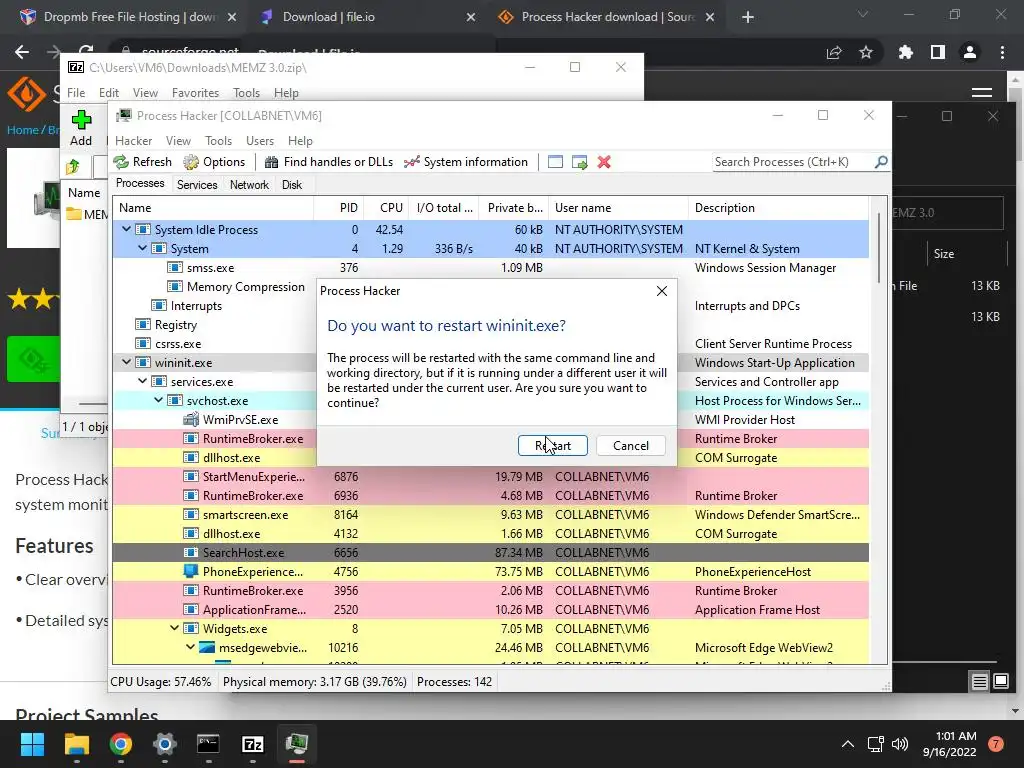Select the Processes tab
The image size is (1024, 768).
coord(140,184)
